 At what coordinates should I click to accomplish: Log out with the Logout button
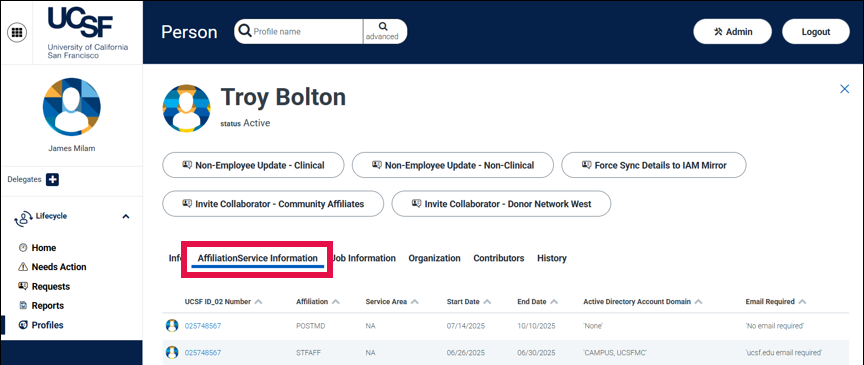click(x=816, y=32)
